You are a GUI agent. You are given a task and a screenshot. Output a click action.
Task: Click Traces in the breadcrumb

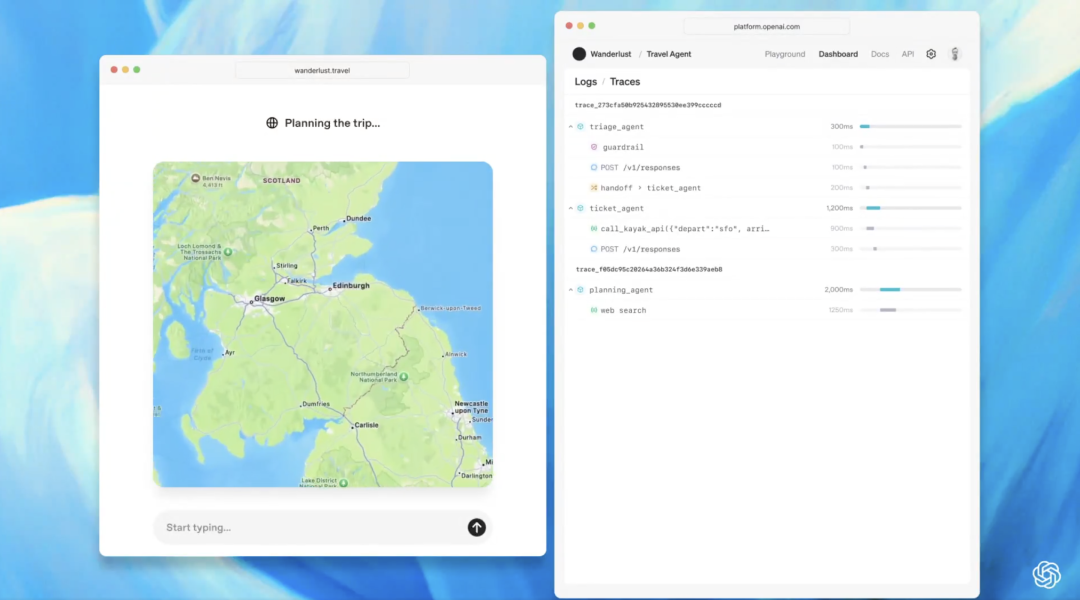(x=625, y=81)
